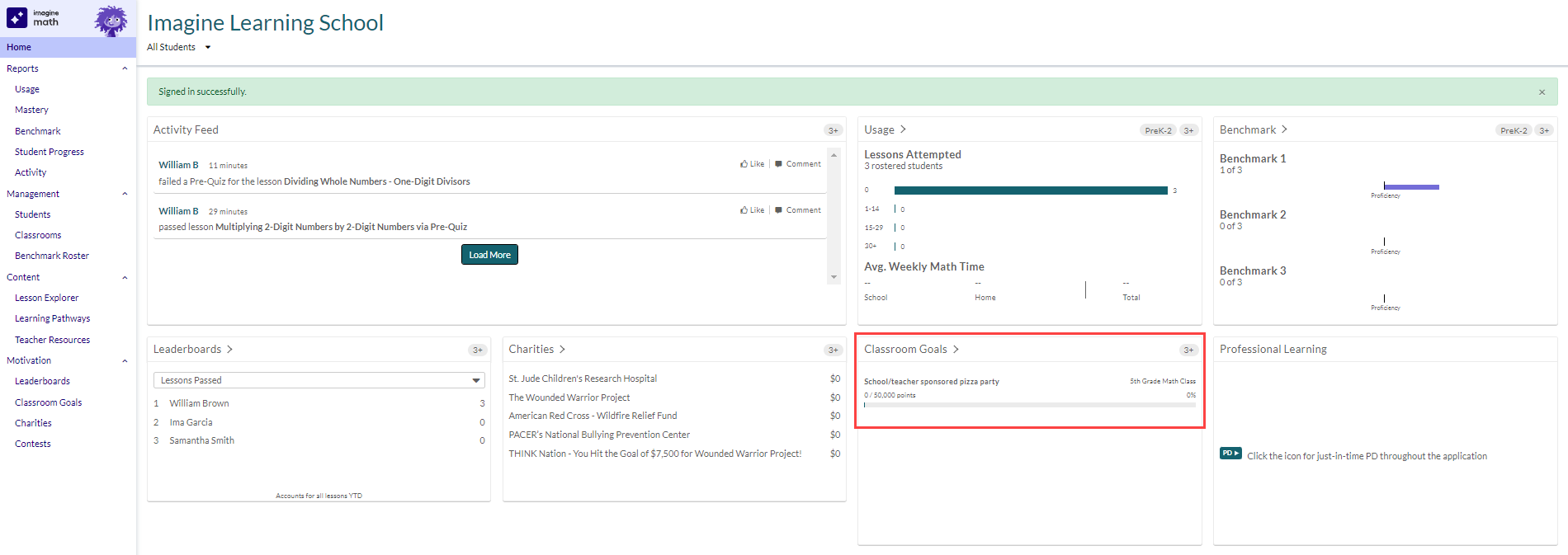
Task: Comment on the failed Pre-Quiz activity
Action: click(x=798, y=164)
